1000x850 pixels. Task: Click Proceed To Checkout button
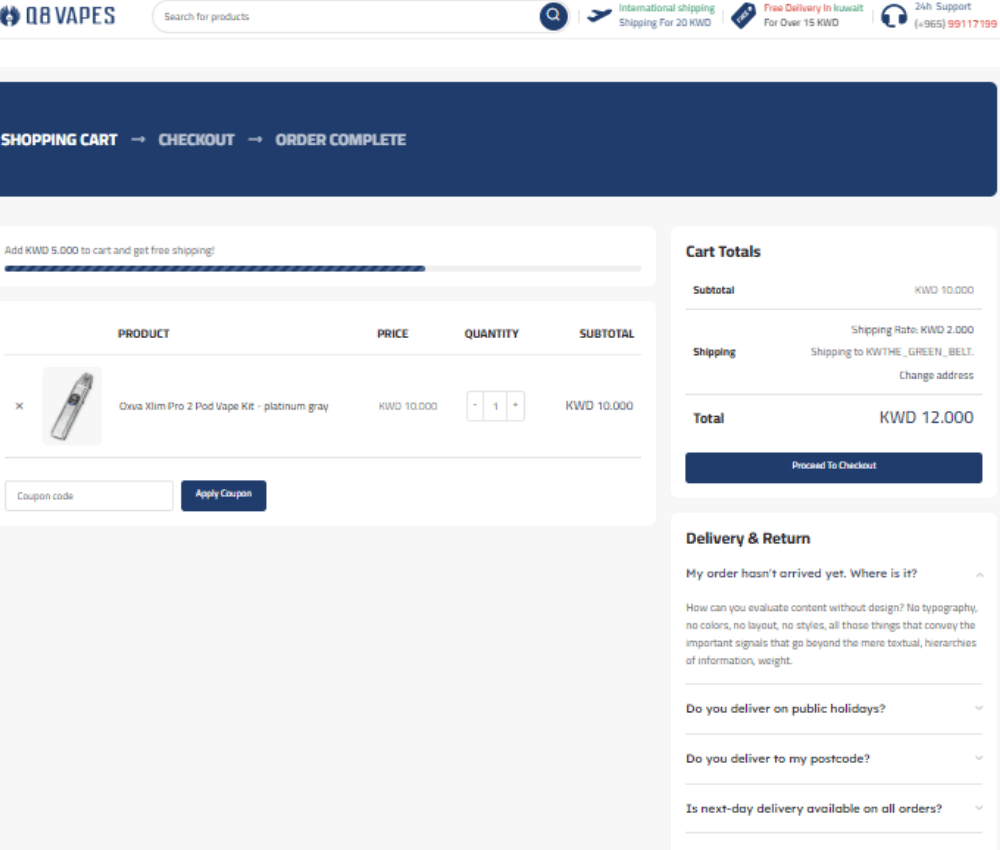click(834, 467)
